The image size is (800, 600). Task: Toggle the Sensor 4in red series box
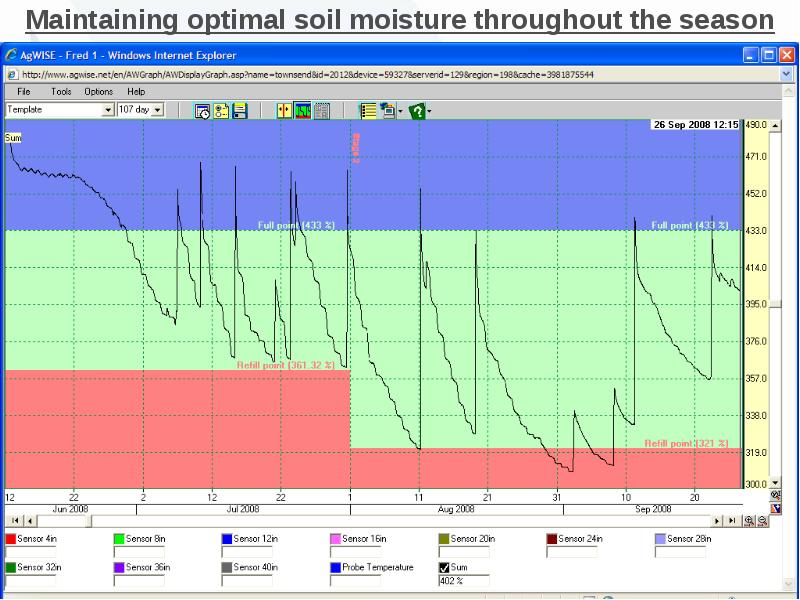tap(11, 539)
